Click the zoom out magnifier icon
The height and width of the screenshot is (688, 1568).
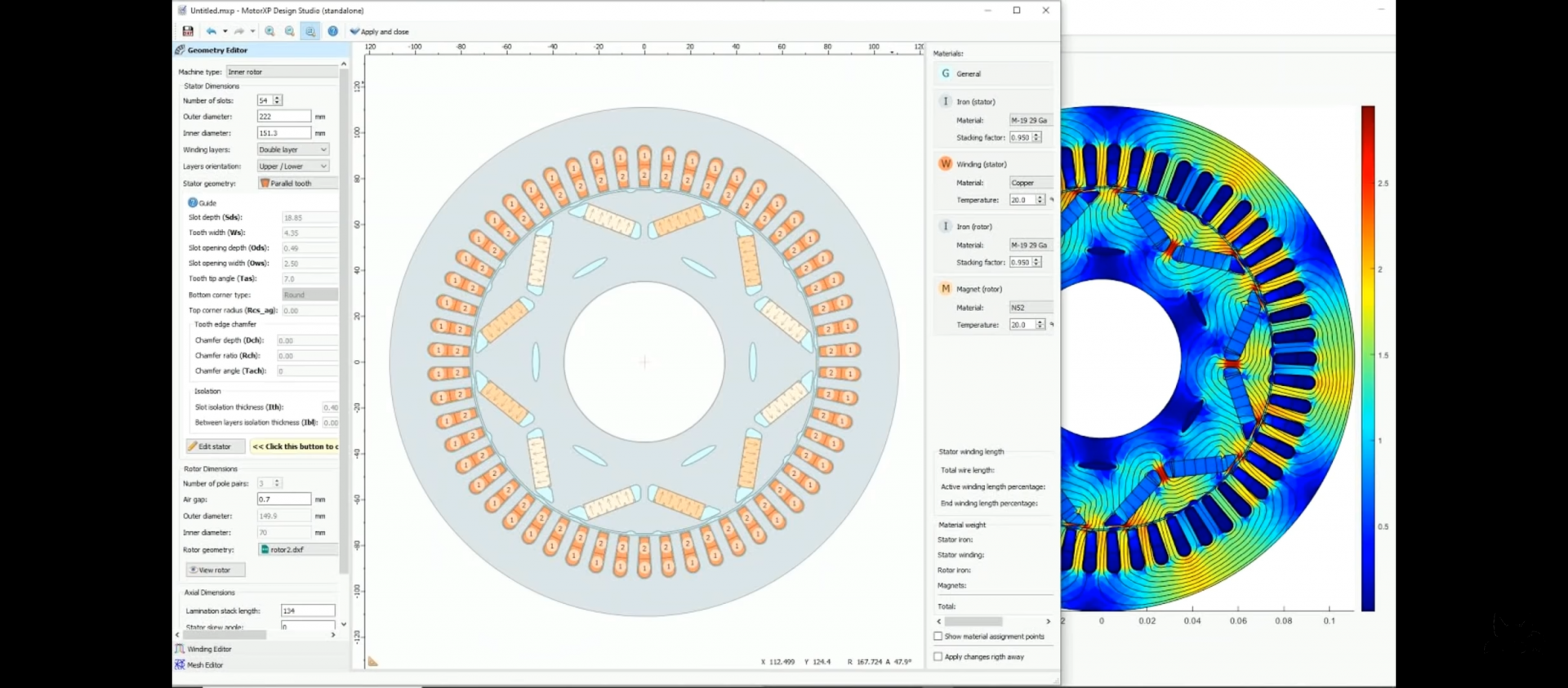point(289,31)
